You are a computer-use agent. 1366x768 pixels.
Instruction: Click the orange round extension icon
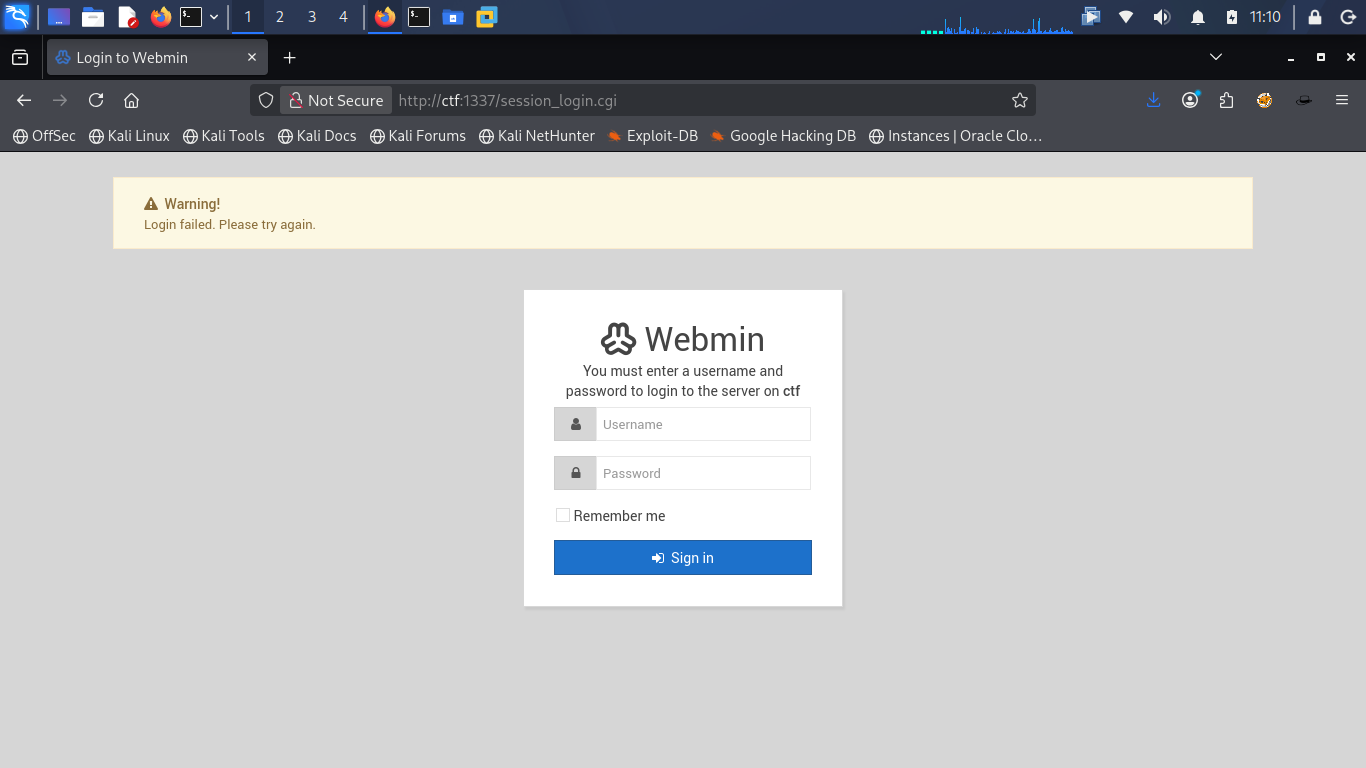coord(1265,100)
